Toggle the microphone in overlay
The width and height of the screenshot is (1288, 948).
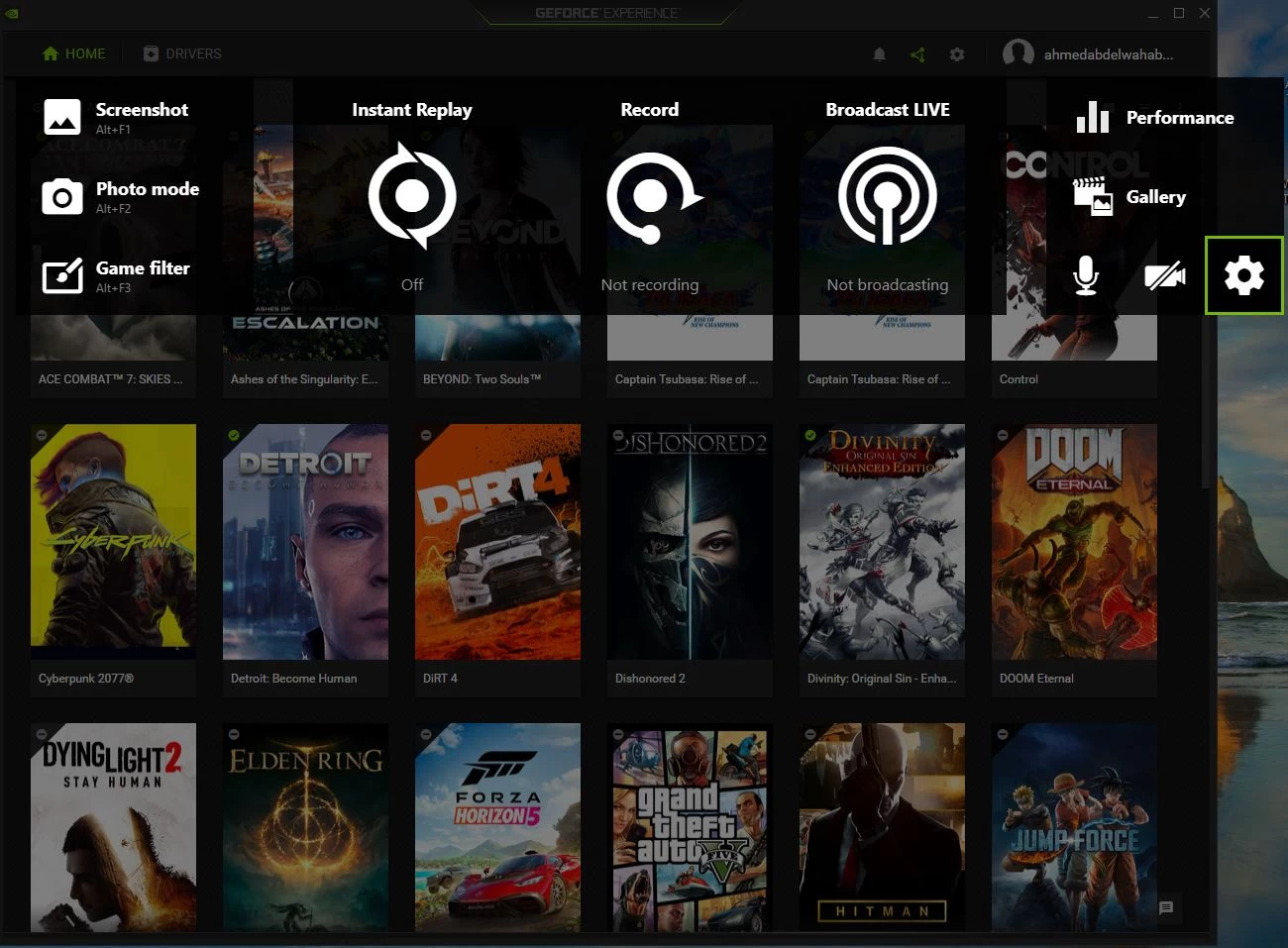pyautogui.click(x=1086, y=275)
